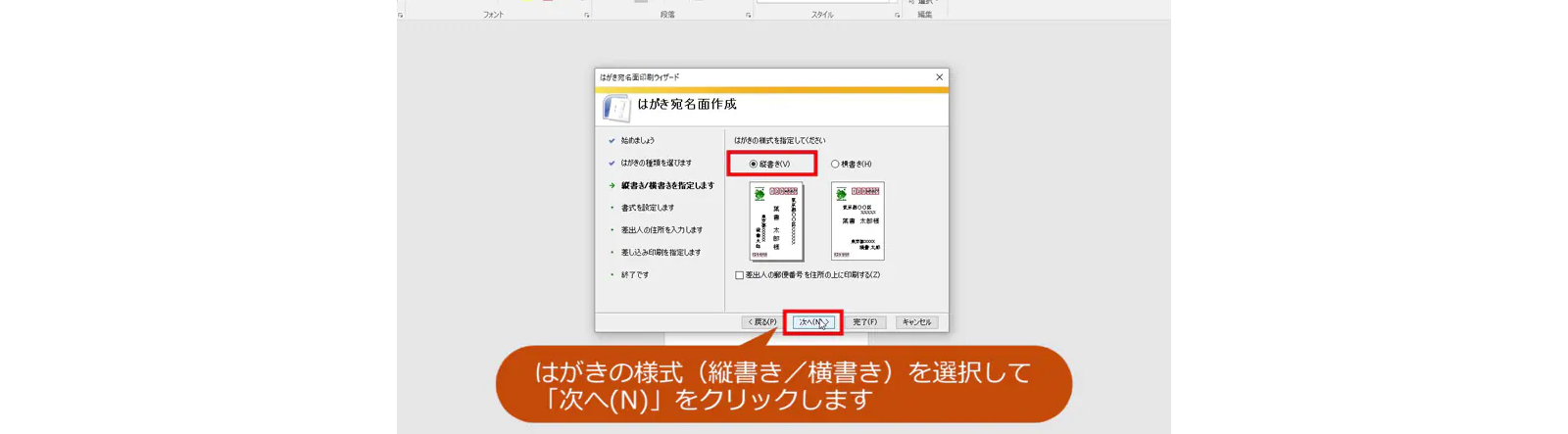Open the スタイル pane launcher
Image resolution: width=1568 pixels, height=434 pixels.
[897, 16]
